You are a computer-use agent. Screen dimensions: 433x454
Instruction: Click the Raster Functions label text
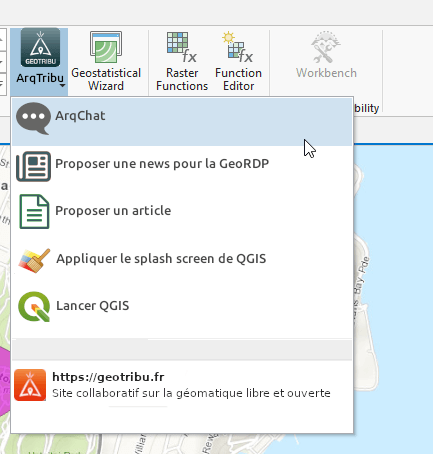182,79
